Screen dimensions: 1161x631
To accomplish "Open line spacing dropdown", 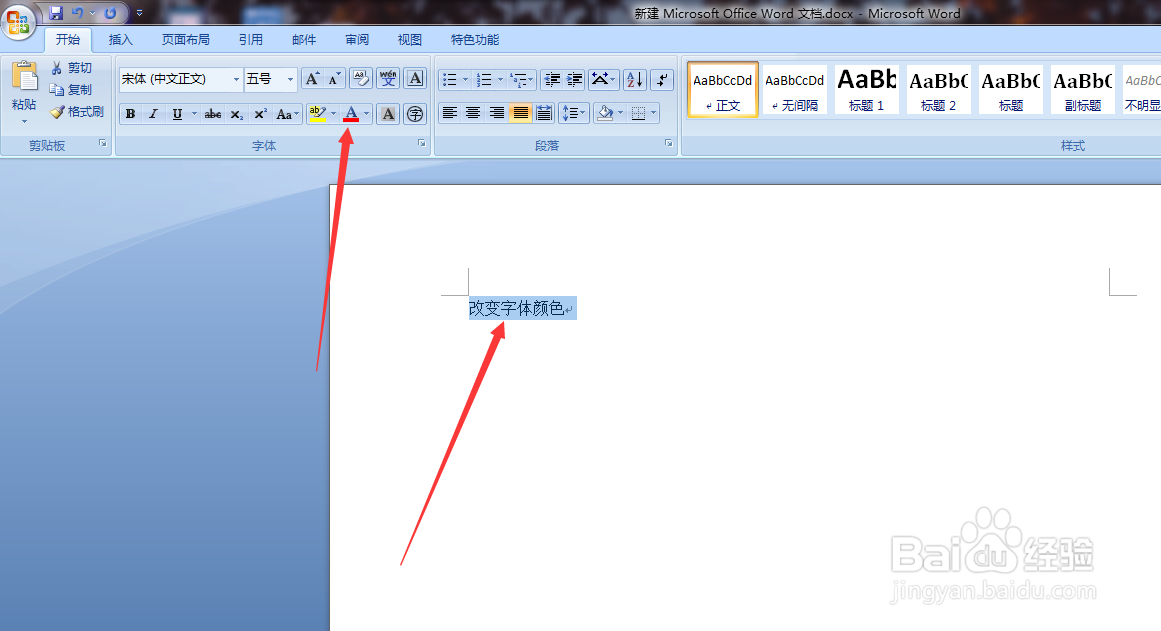I will [573, 113].
